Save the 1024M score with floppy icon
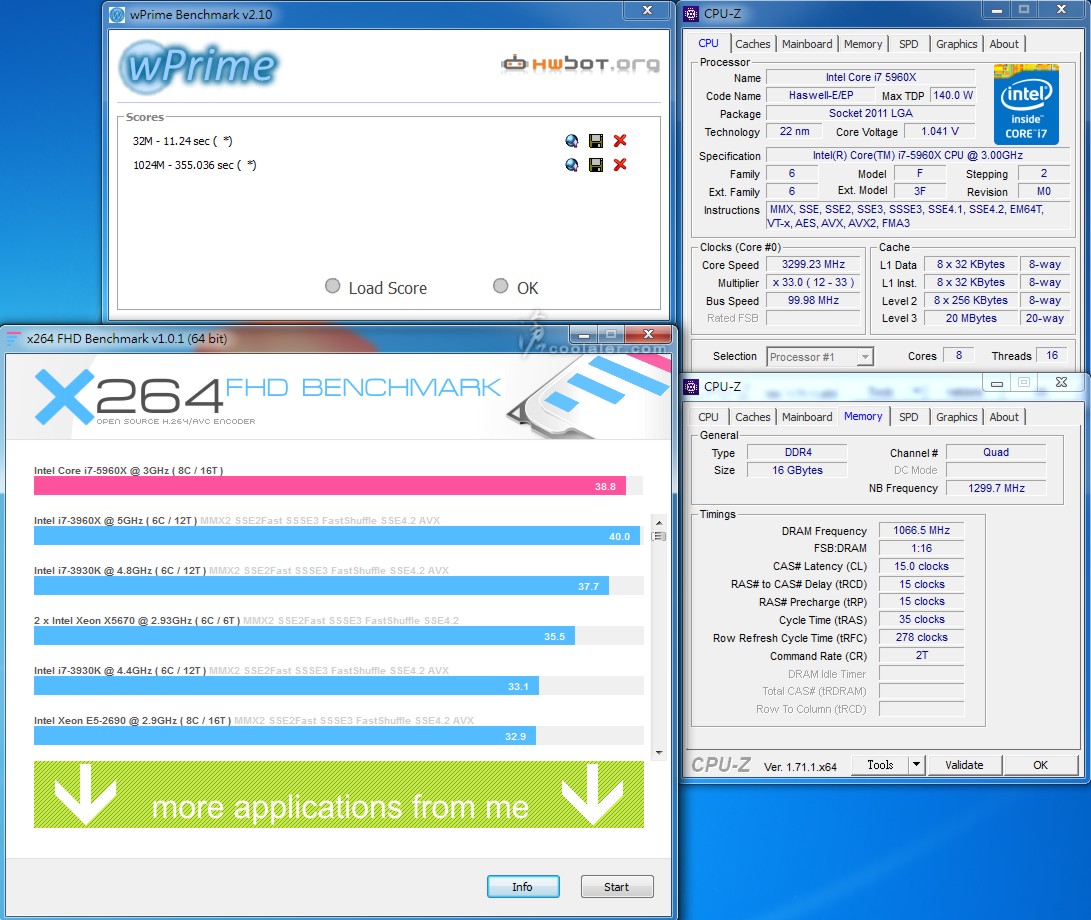The width and height of the screenshot is (1091, 920). (x=596, y=165)
